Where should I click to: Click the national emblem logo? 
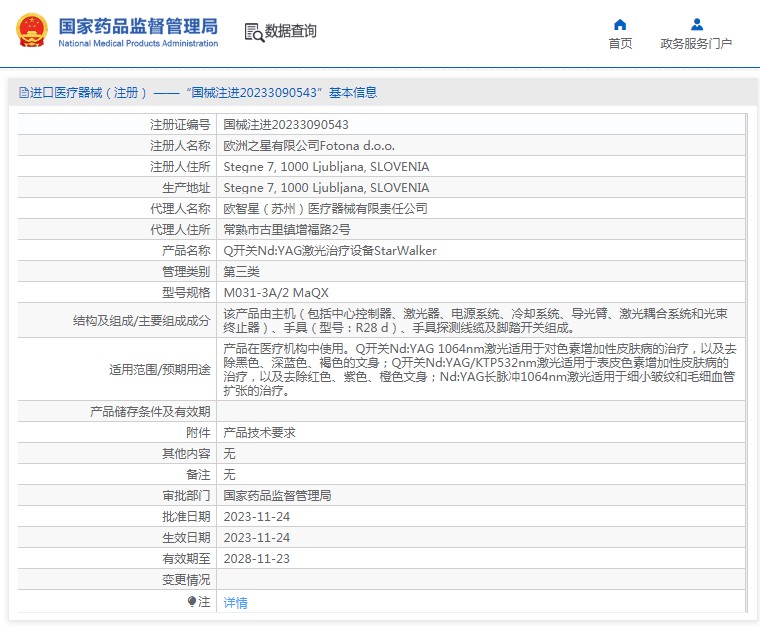(32, 31)
